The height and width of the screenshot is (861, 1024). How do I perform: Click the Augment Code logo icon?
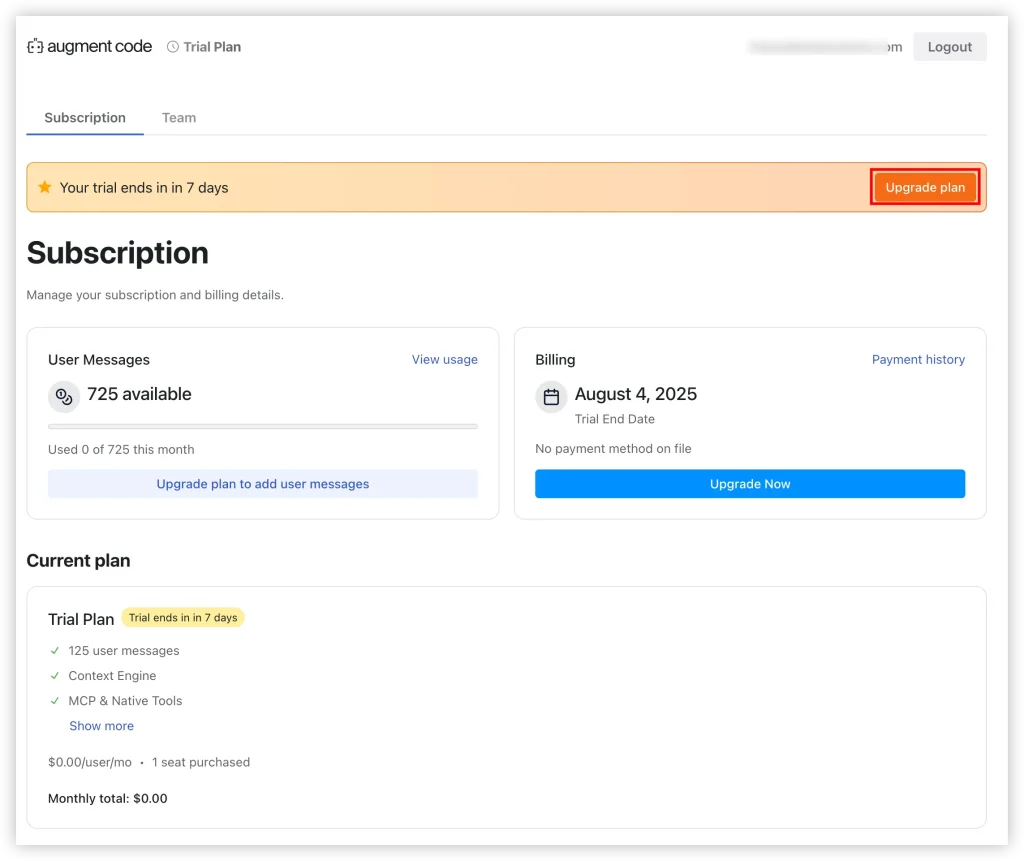[35, 46]
